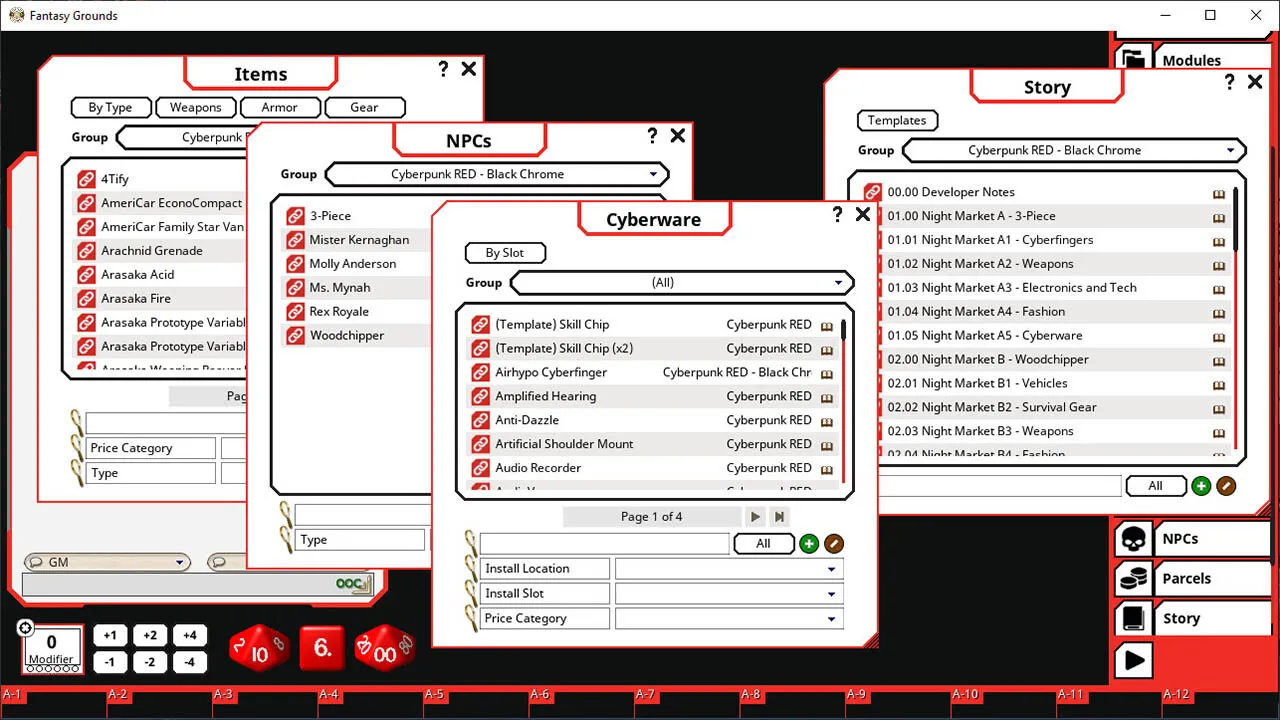This screenshot has height=720, width=1280.
Task: Click the All button in Story window
Action: coord(1155,486)
